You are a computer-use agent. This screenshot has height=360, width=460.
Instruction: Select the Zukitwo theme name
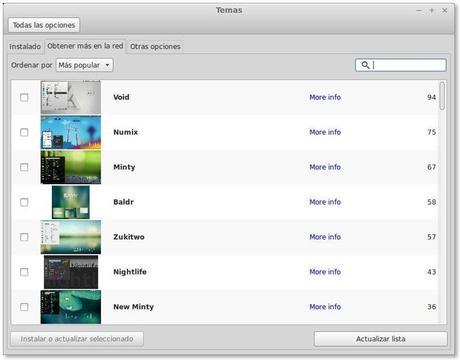point(129,237)
